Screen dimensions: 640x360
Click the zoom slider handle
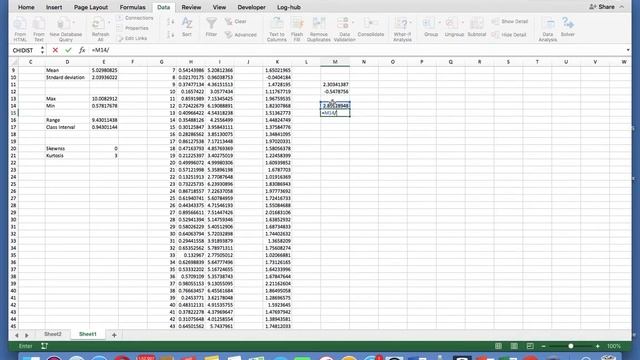[571, 346]
